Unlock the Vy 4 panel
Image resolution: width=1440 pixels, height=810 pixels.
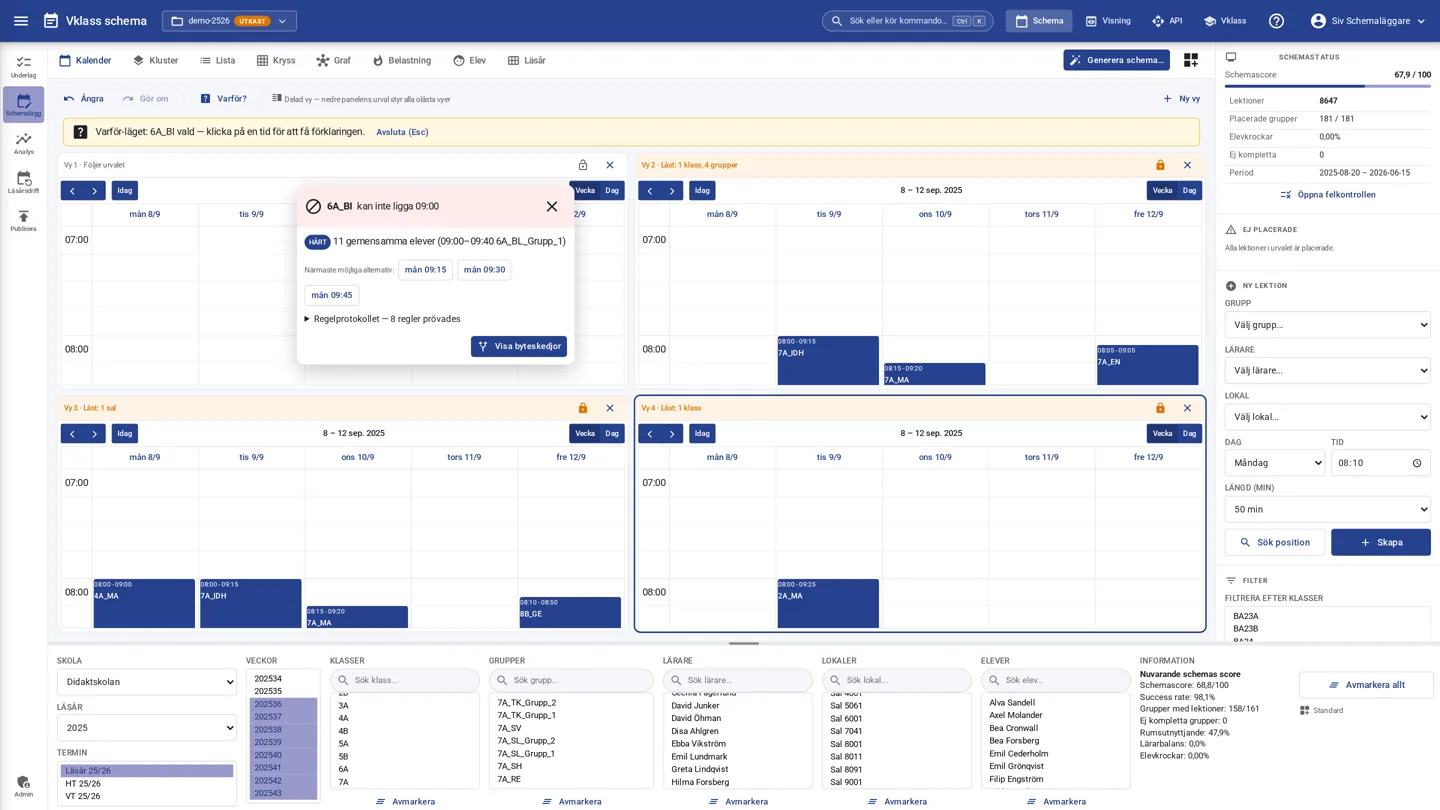click(x=1160, y=408)
